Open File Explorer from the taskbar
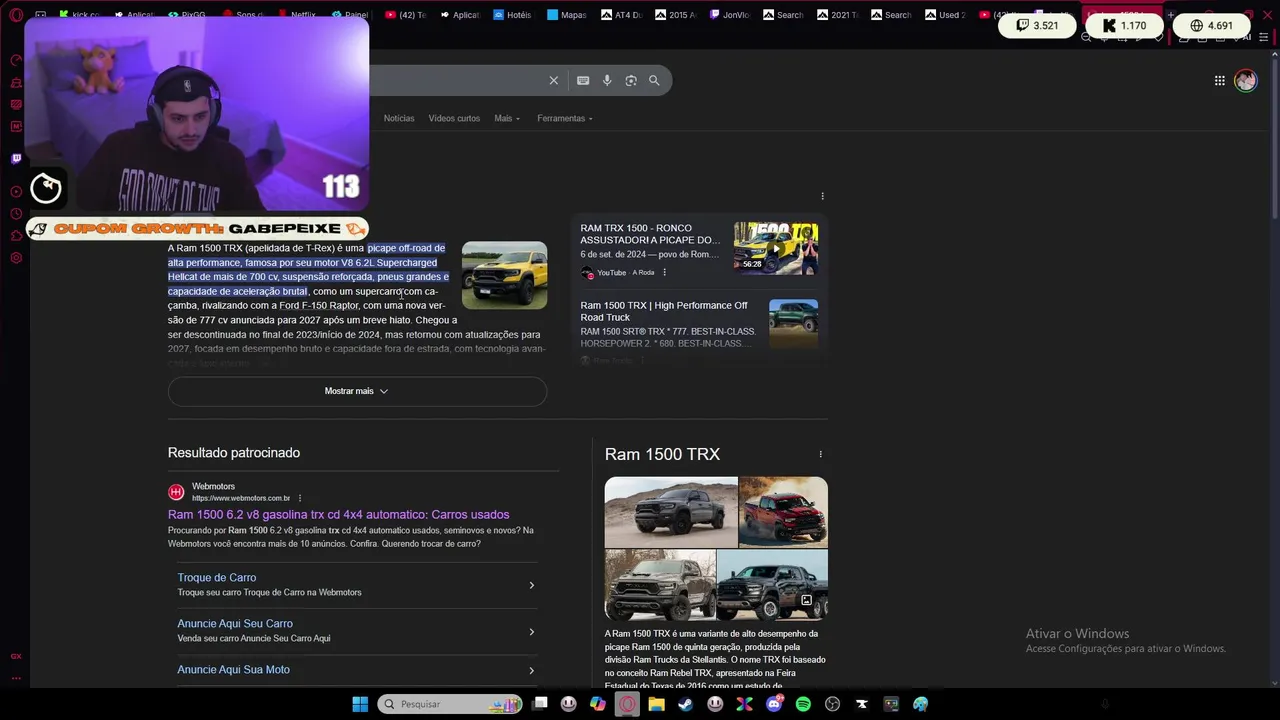 [x=656, y=704]
